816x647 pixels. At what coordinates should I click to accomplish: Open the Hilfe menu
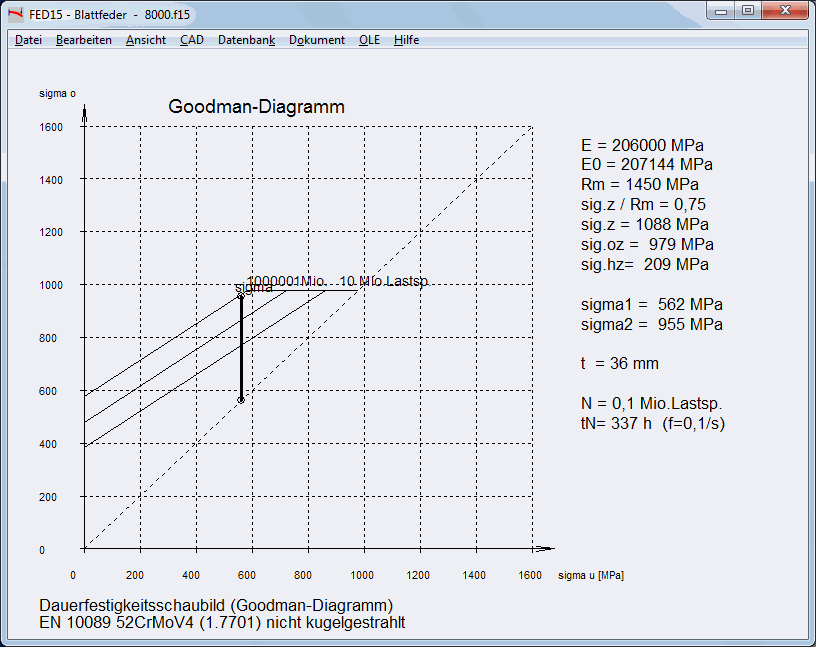tap(406, 40)
